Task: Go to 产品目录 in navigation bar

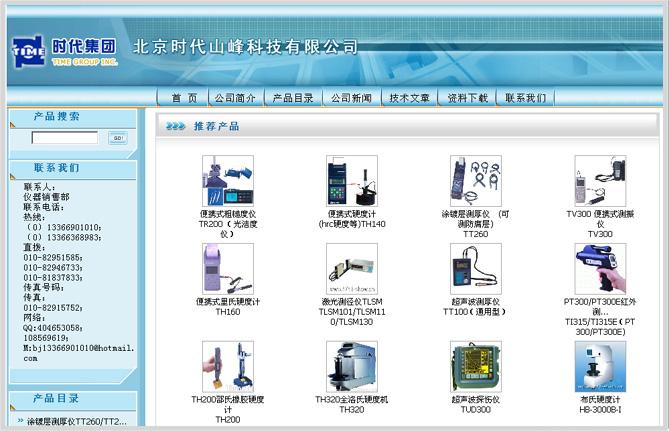Action: pos(293,98)
